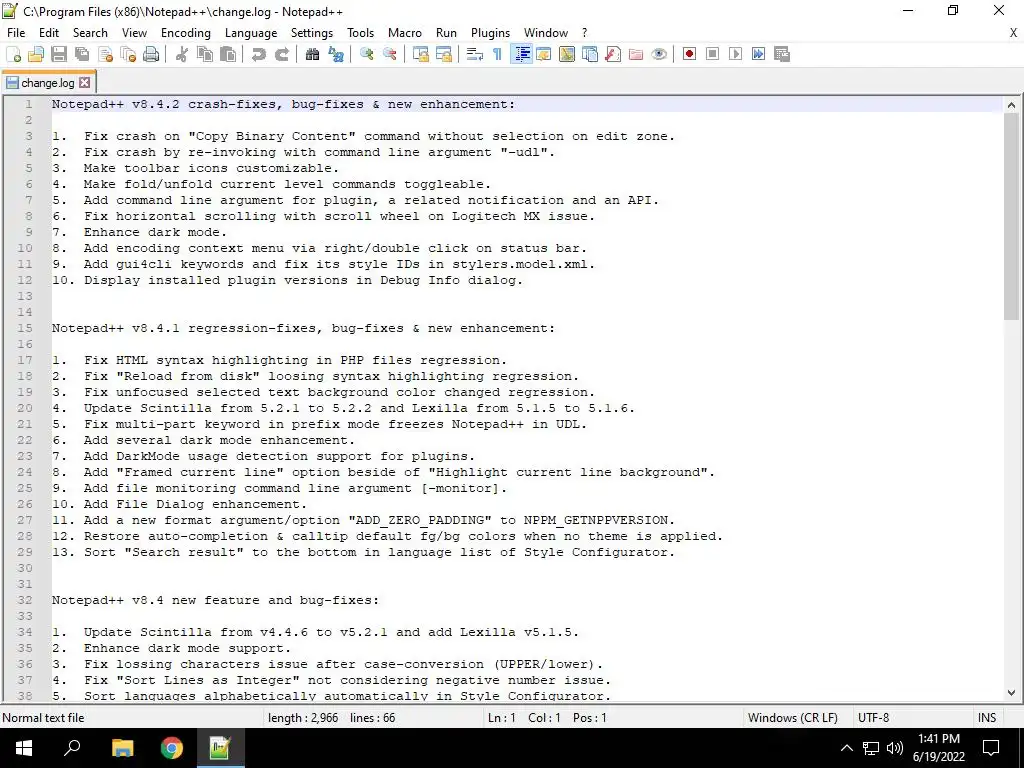Start macro recording with the red circle
The image size is (1024, 768).
point(689,54)
